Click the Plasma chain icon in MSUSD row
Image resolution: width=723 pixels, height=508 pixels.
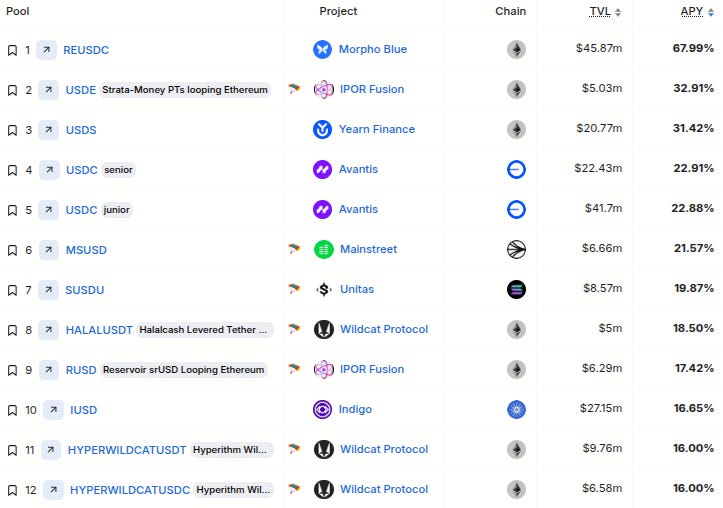[516, 249]
